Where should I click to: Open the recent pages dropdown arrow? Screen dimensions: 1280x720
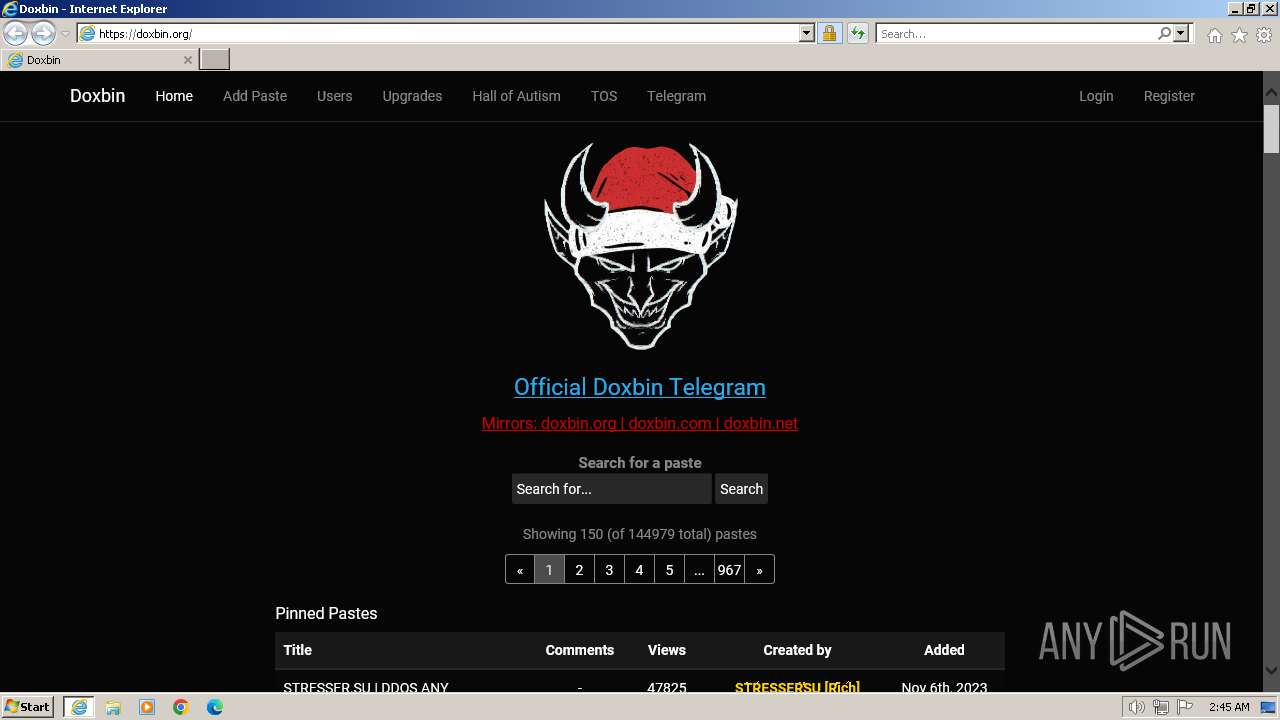[x=65, y=34]
